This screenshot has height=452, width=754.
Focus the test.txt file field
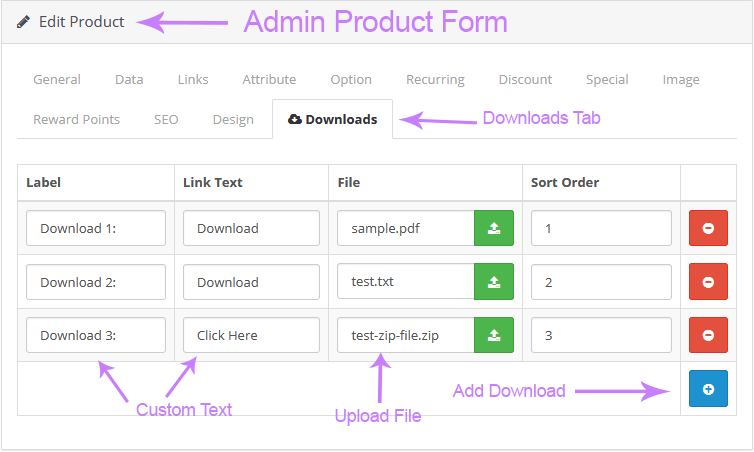tap(406, 282)
